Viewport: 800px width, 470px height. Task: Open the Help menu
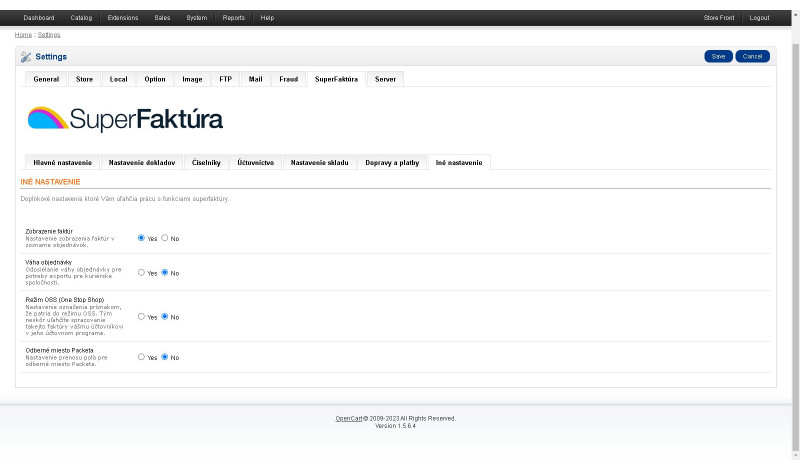point(267,18)
